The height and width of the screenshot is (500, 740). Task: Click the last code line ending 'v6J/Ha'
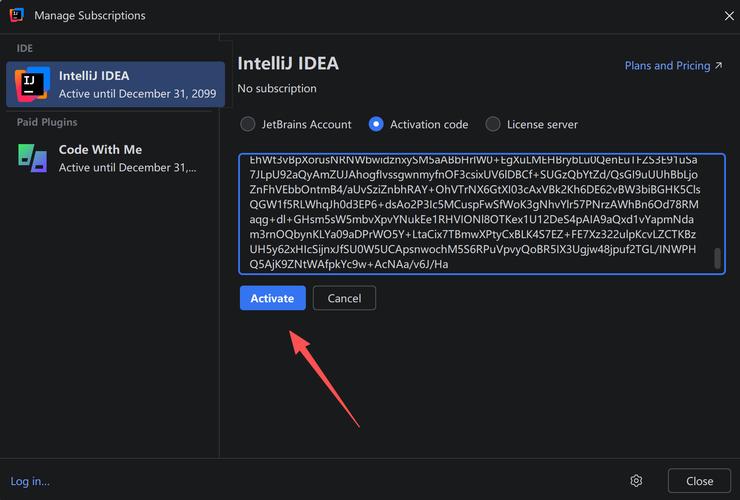(x=349, y=264)
